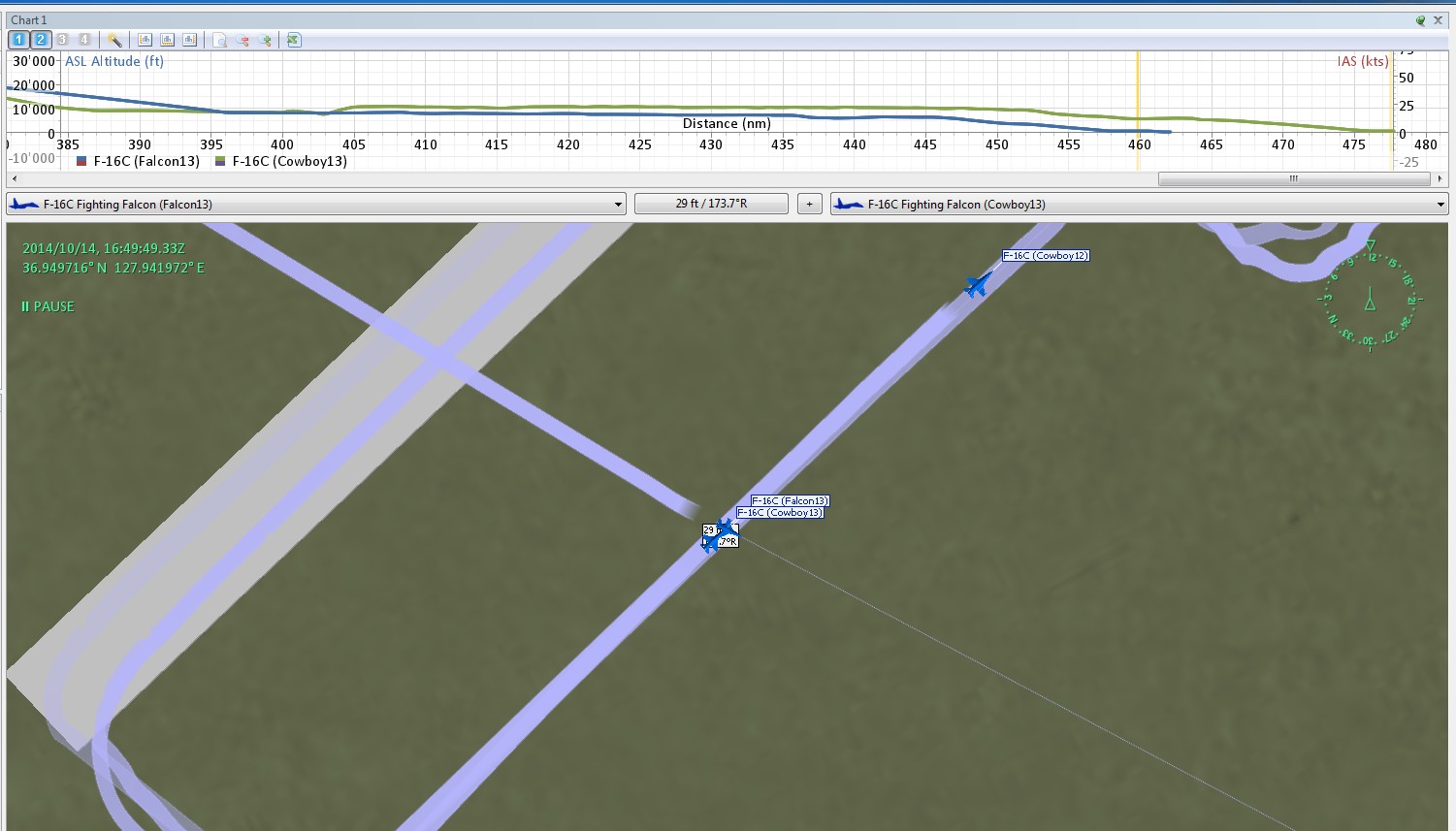1456x831 pixels.
Task: Click the Chart 1 panel title
Action: tap(29, 20)
